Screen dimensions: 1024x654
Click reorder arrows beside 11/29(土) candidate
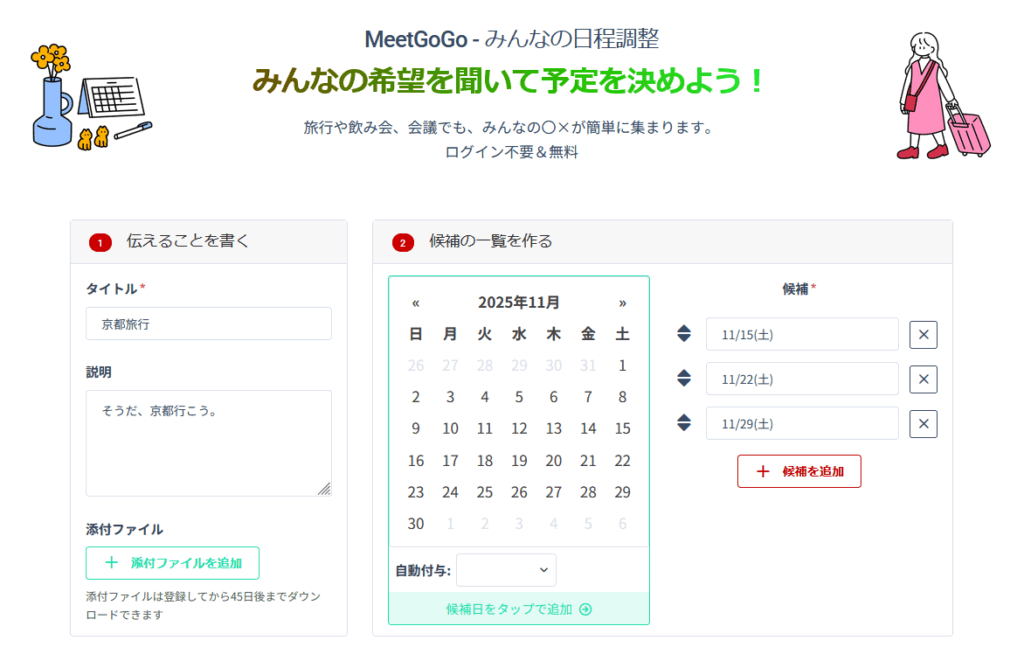pyautogui.click(x=684, y=423)
